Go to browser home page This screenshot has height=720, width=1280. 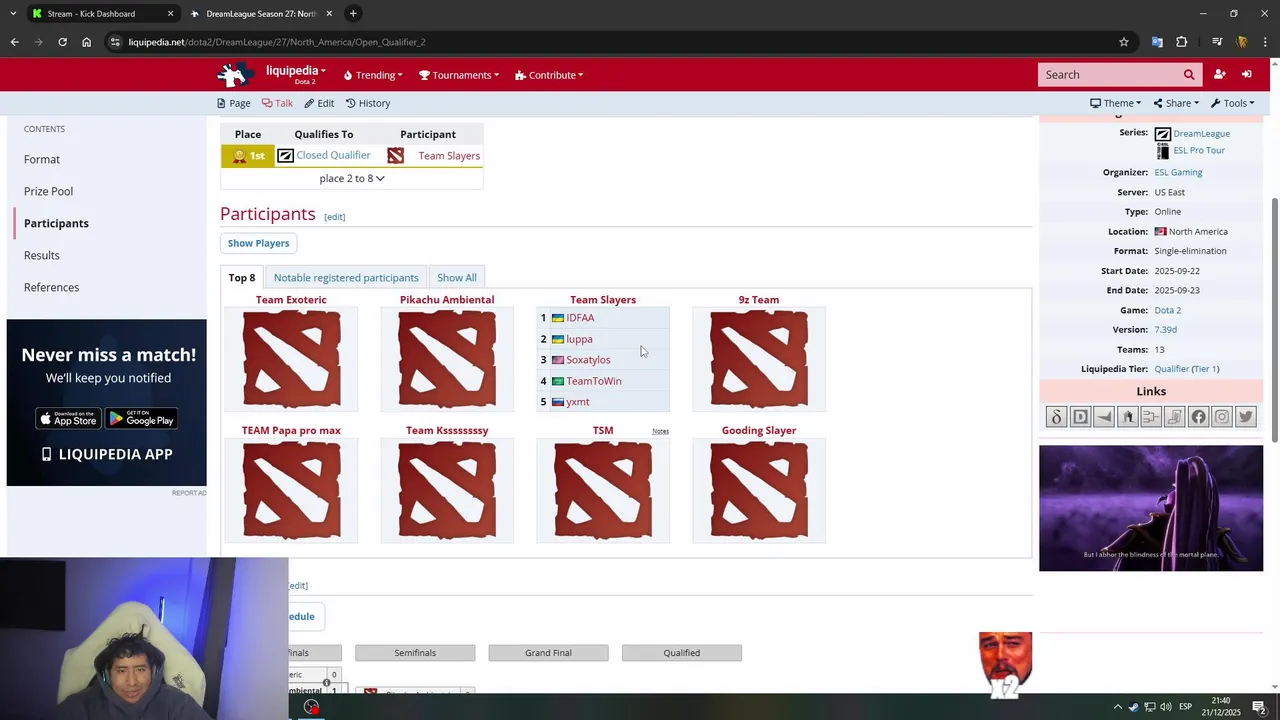(87, 42)
